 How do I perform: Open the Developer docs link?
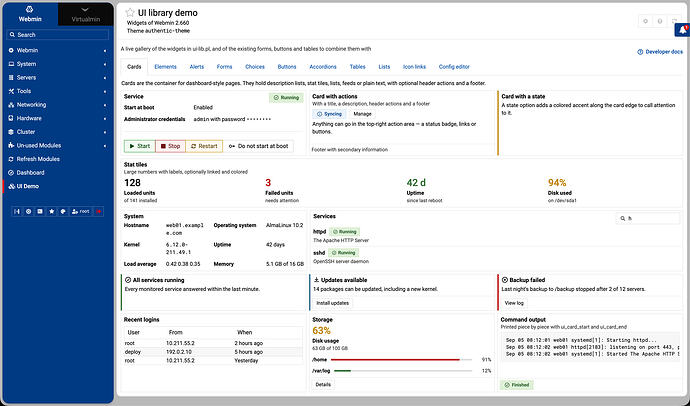coord(660,52)
